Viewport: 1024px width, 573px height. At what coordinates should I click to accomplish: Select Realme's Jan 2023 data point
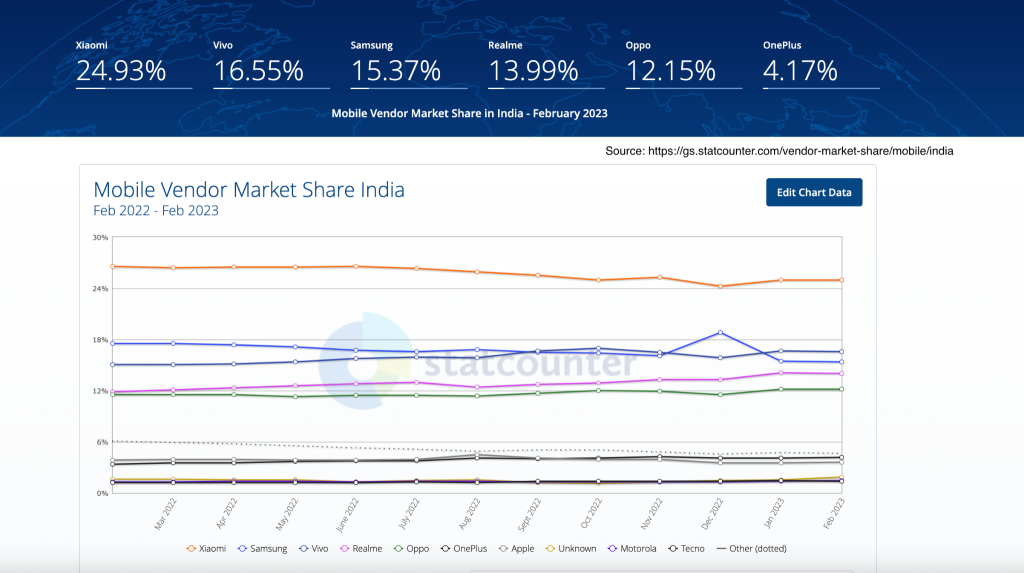click(781, 373)
